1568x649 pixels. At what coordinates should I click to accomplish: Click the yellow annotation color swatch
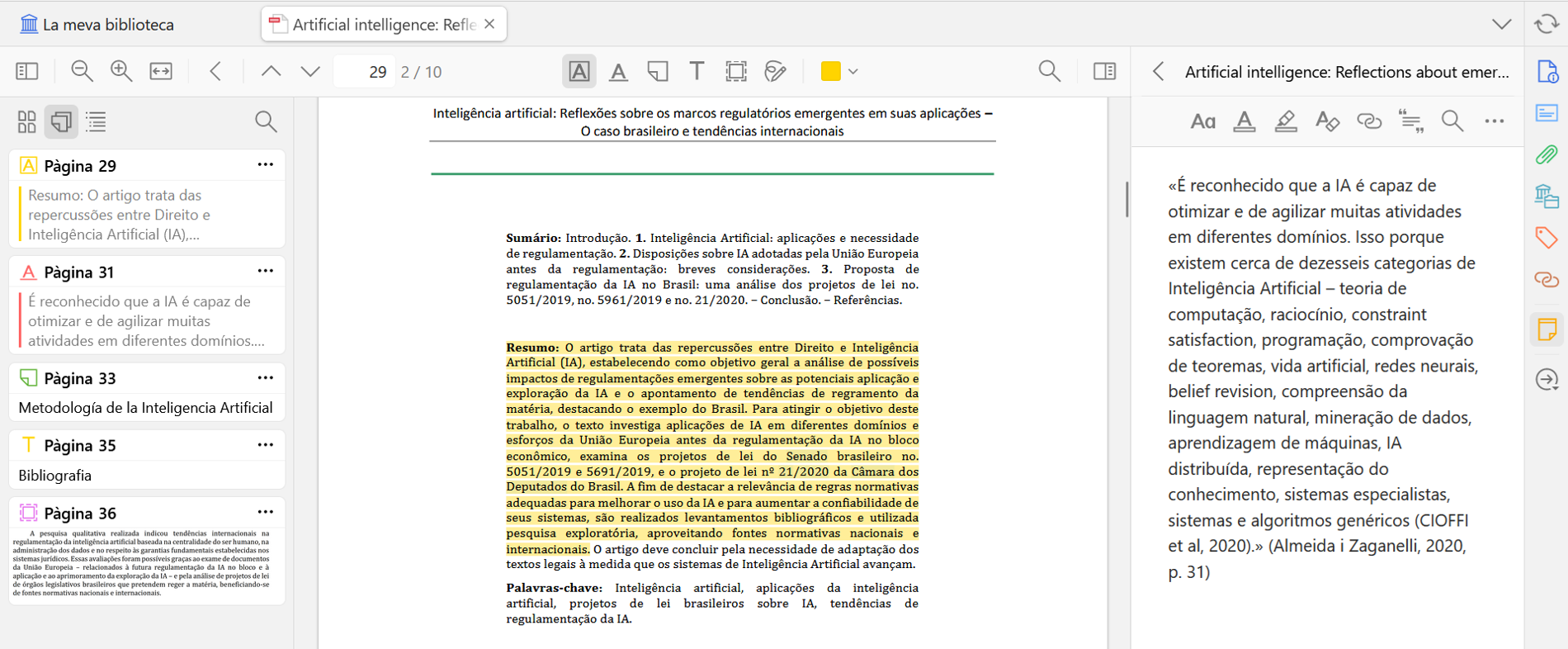click(x=831, y=71)
